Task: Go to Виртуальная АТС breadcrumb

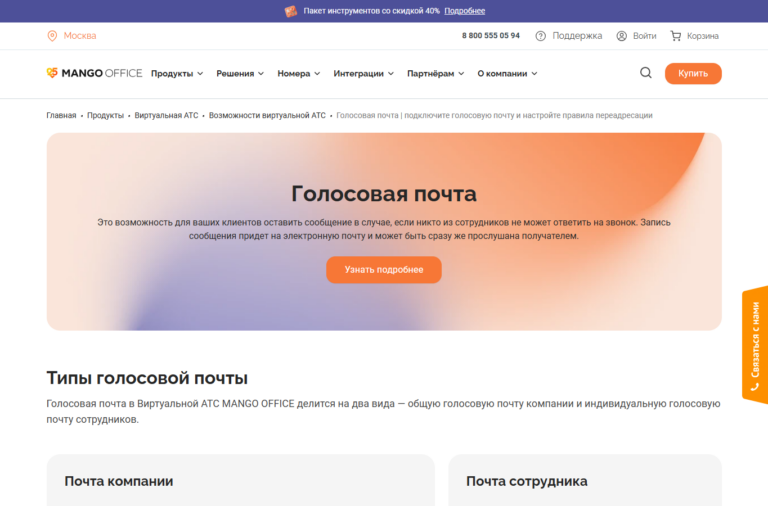Action: 167,116
